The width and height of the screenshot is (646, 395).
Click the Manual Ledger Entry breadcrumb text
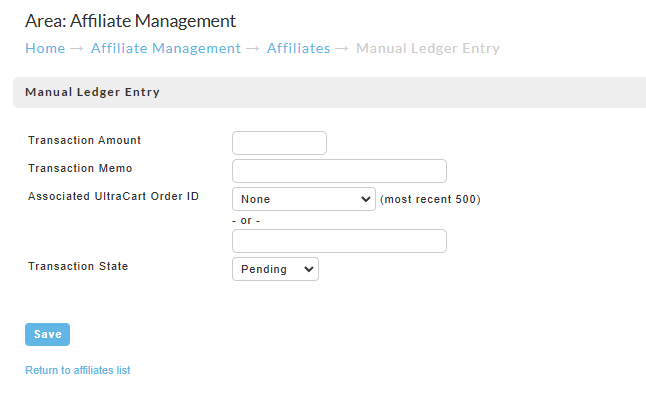tap(428, 48)
